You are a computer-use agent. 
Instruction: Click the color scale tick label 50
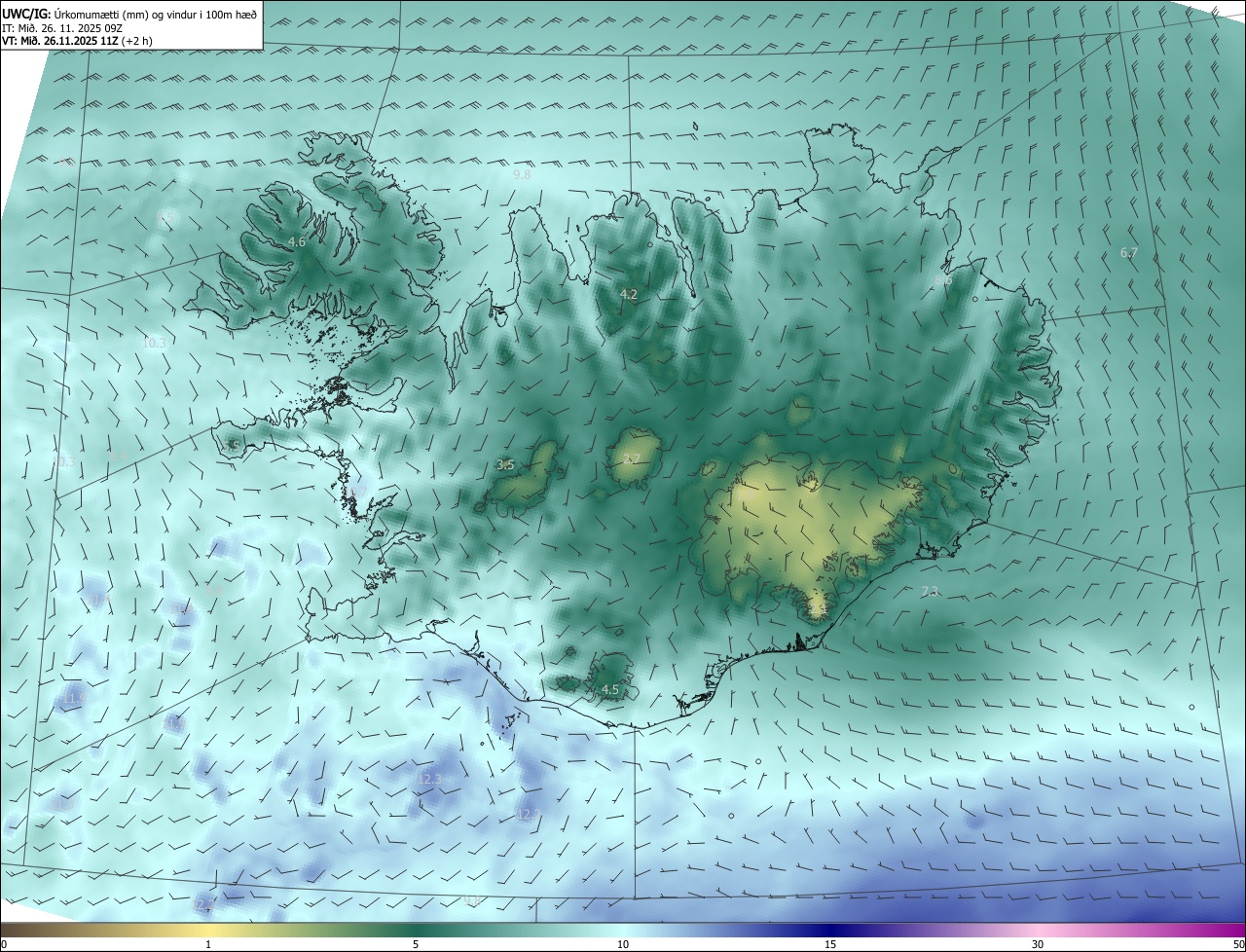(1238, 944)
